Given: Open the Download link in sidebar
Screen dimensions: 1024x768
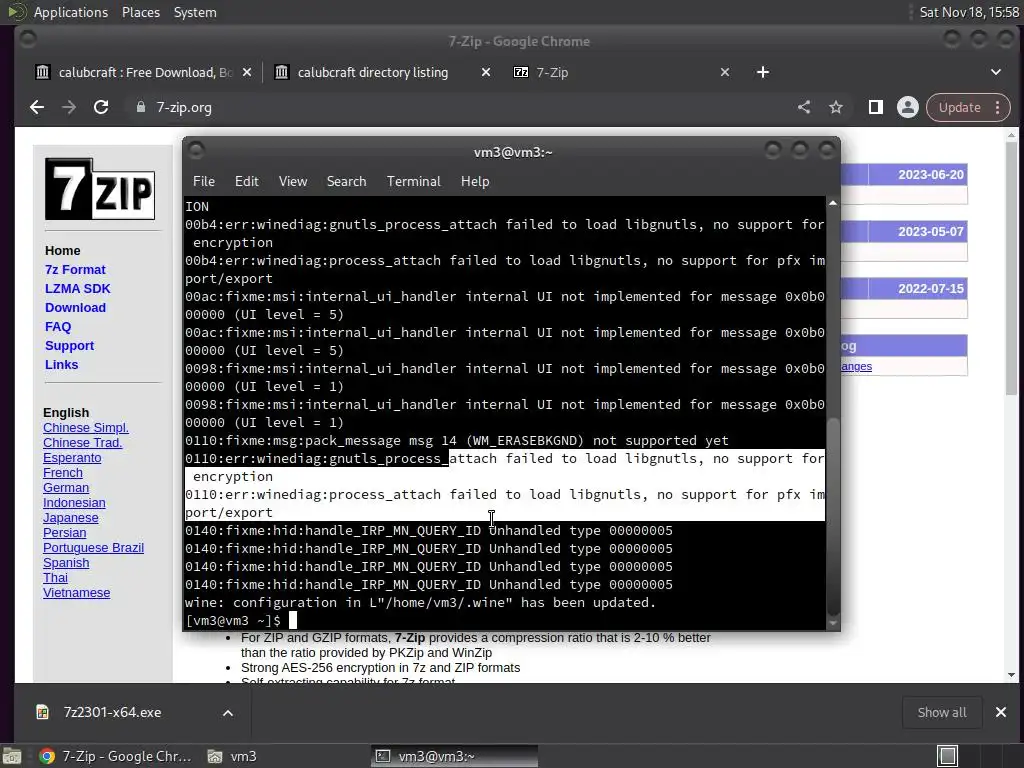Looking at the screenshot, I should [x=75, y=307].
